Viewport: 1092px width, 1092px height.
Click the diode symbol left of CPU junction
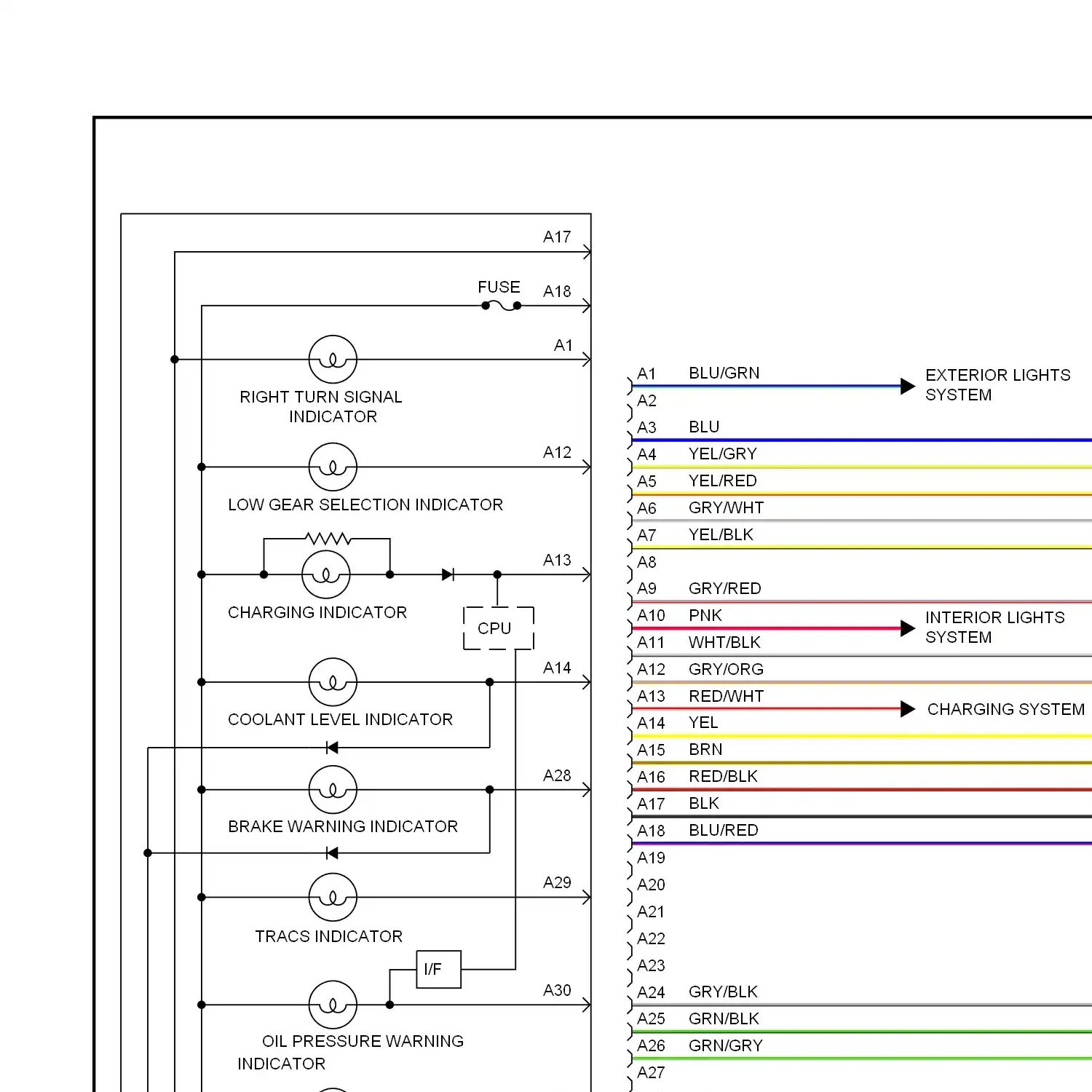point(448,575)
